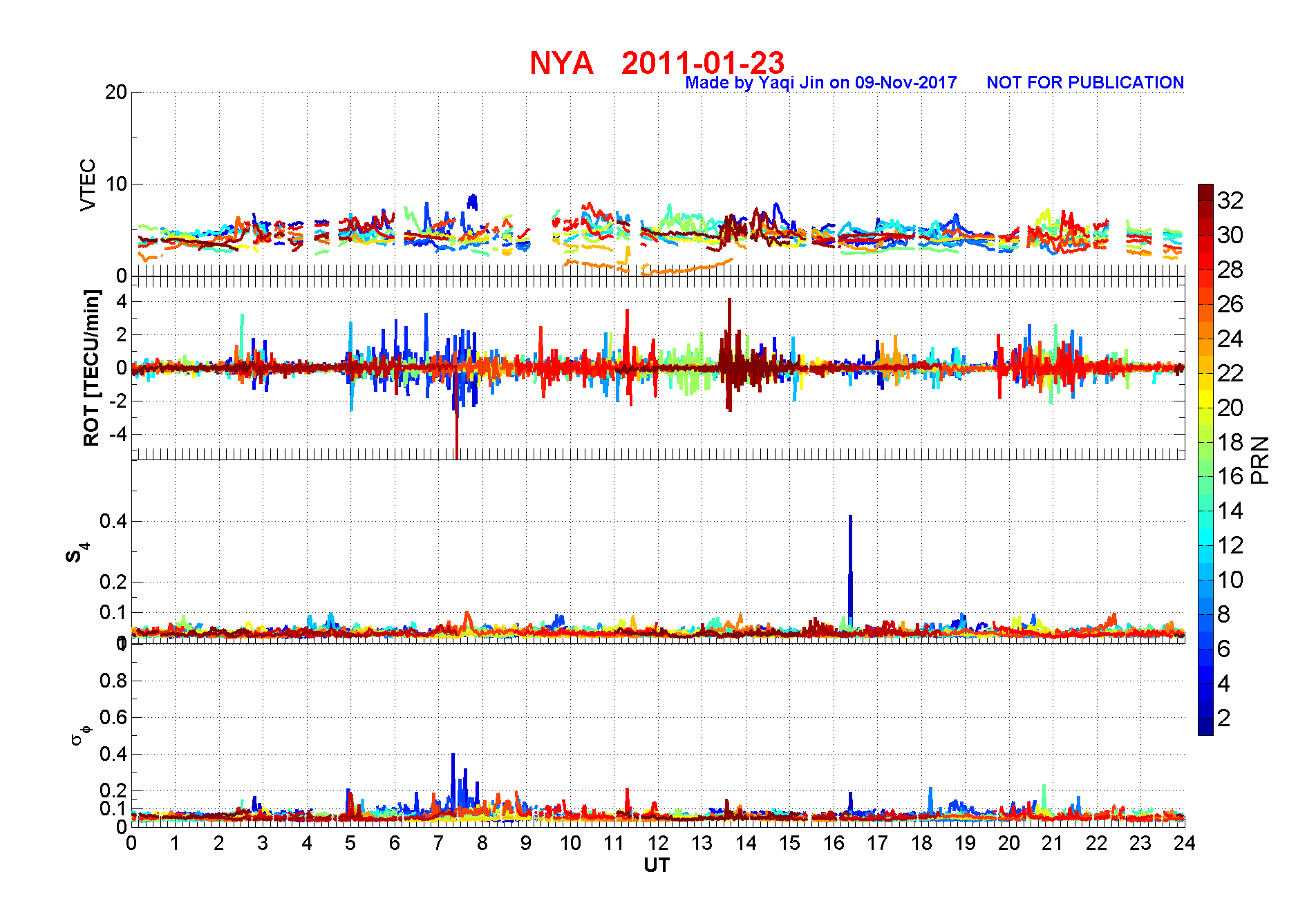
Task: Click the 24 tick on the UT axis
Action: tap(1185, 843)
